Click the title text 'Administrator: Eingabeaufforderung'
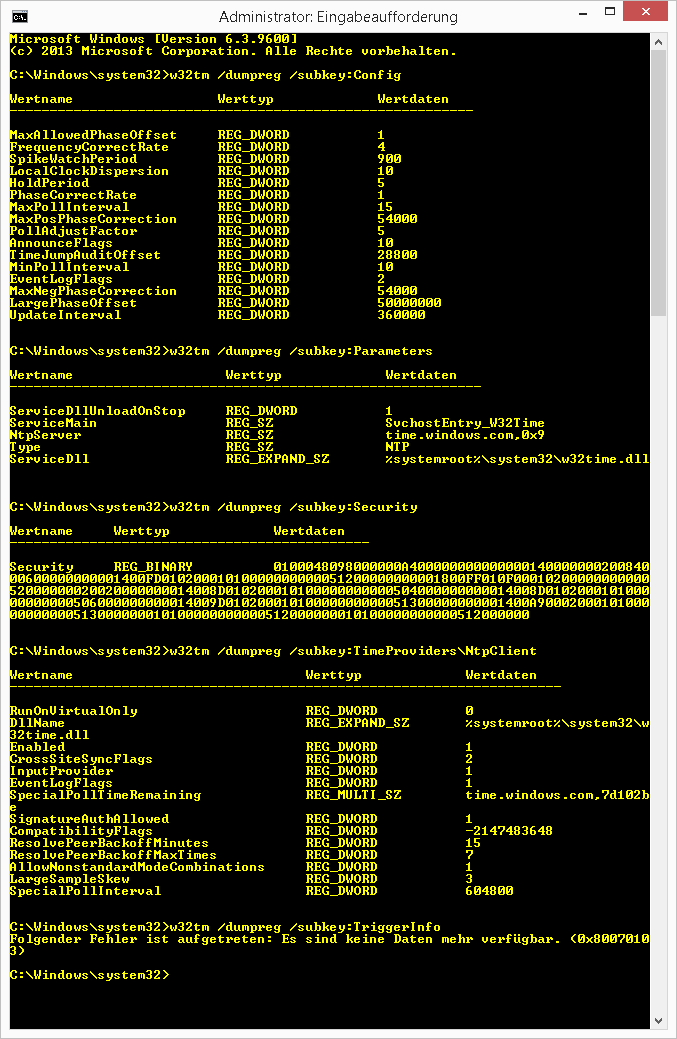This screenshot has width=677, height=1039. point(338,17)
